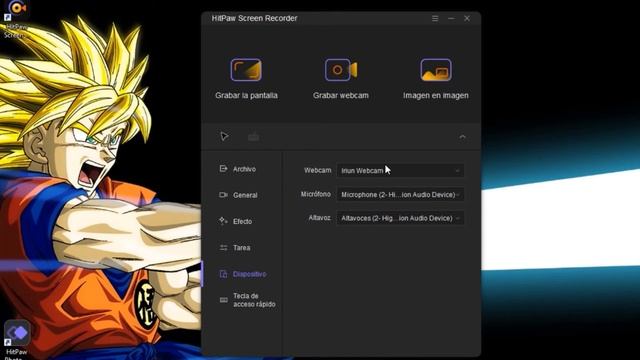Open Tecla de acceso rápido tab
The image size is (640, 360).
coord(248,300)
